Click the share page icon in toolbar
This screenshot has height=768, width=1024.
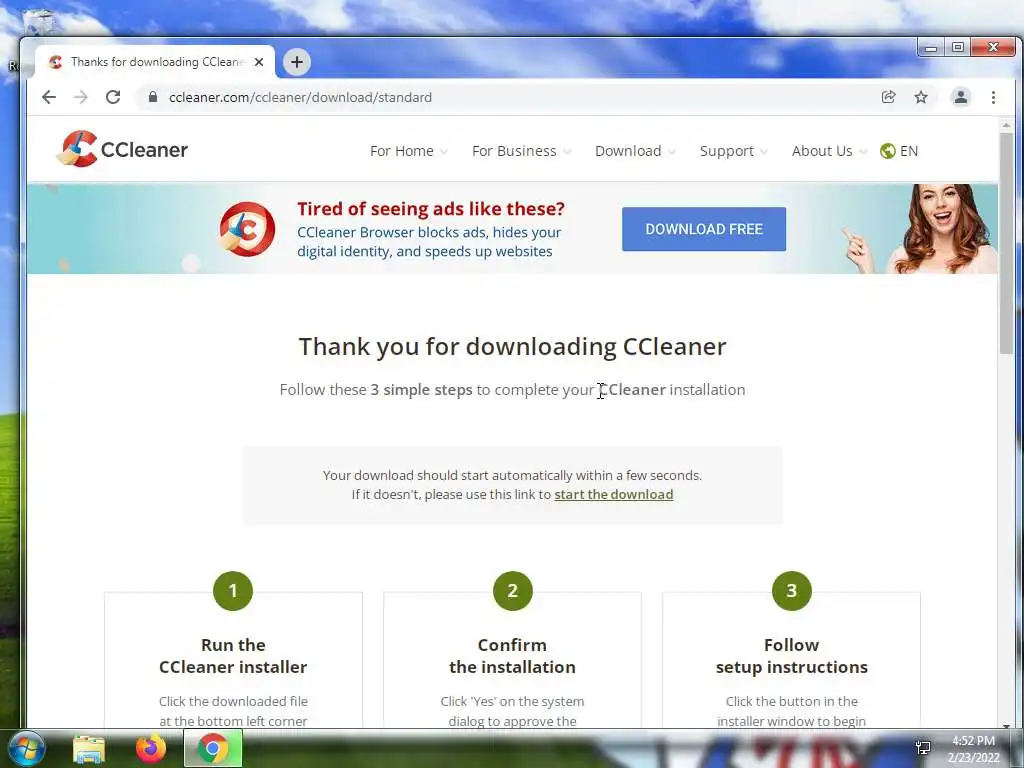tap(888, 97)
